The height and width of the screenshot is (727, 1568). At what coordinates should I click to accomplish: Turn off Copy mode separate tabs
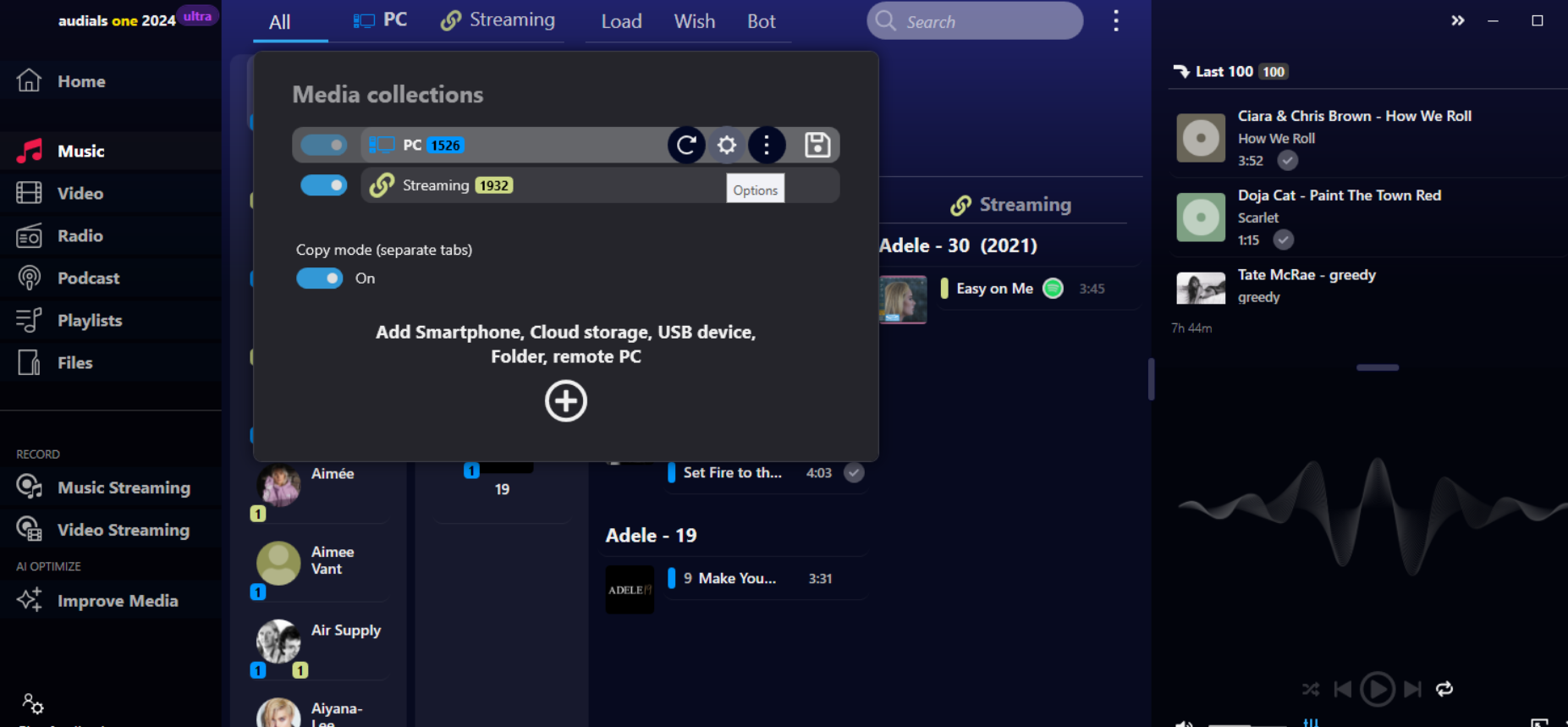pos(320,278)
